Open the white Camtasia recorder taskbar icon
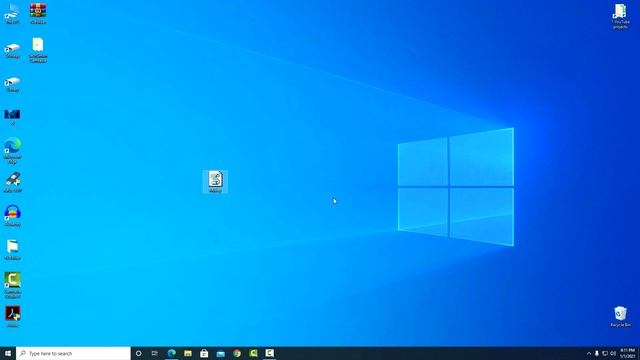This screenshot has height=360, width=640. click(269, 353)
